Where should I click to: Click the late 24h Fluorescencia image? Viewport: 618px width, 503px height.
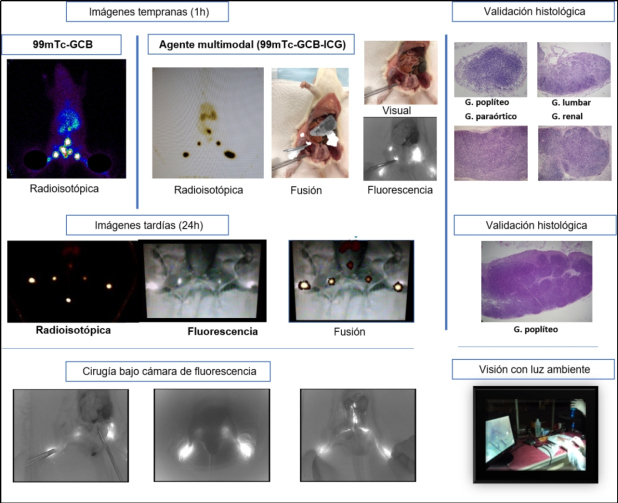pos(205,281)
